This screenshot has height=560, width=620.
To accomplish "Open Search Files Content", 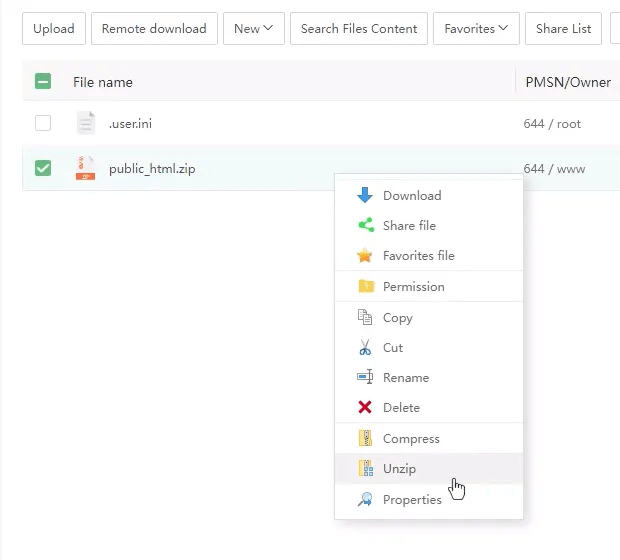I will coord(359,28).
